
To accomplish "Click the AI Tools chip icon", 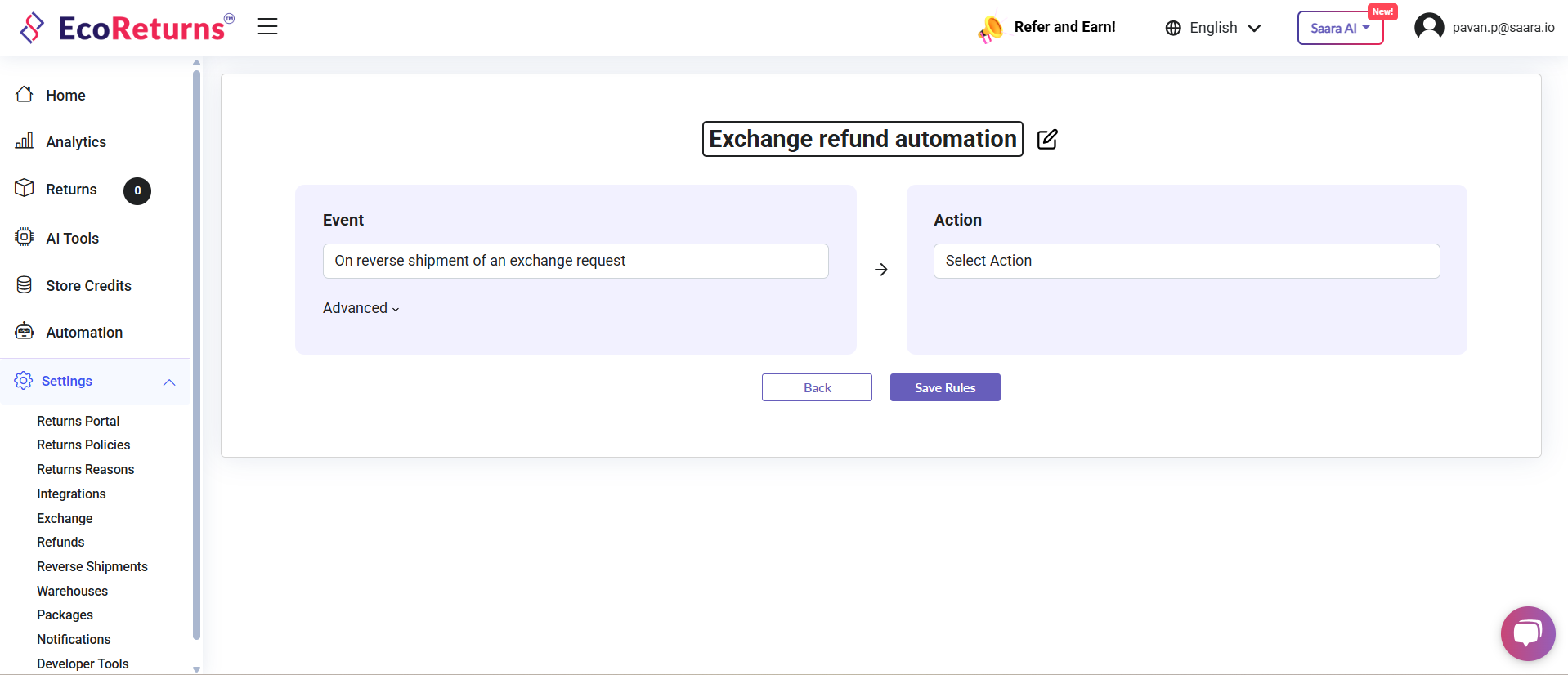I will 25,238.
